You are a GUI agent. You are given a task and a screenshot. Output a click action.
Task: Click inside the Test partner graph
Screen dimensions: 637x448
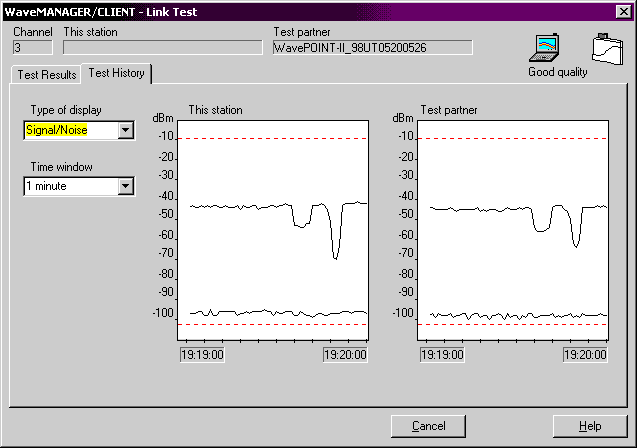511,230
